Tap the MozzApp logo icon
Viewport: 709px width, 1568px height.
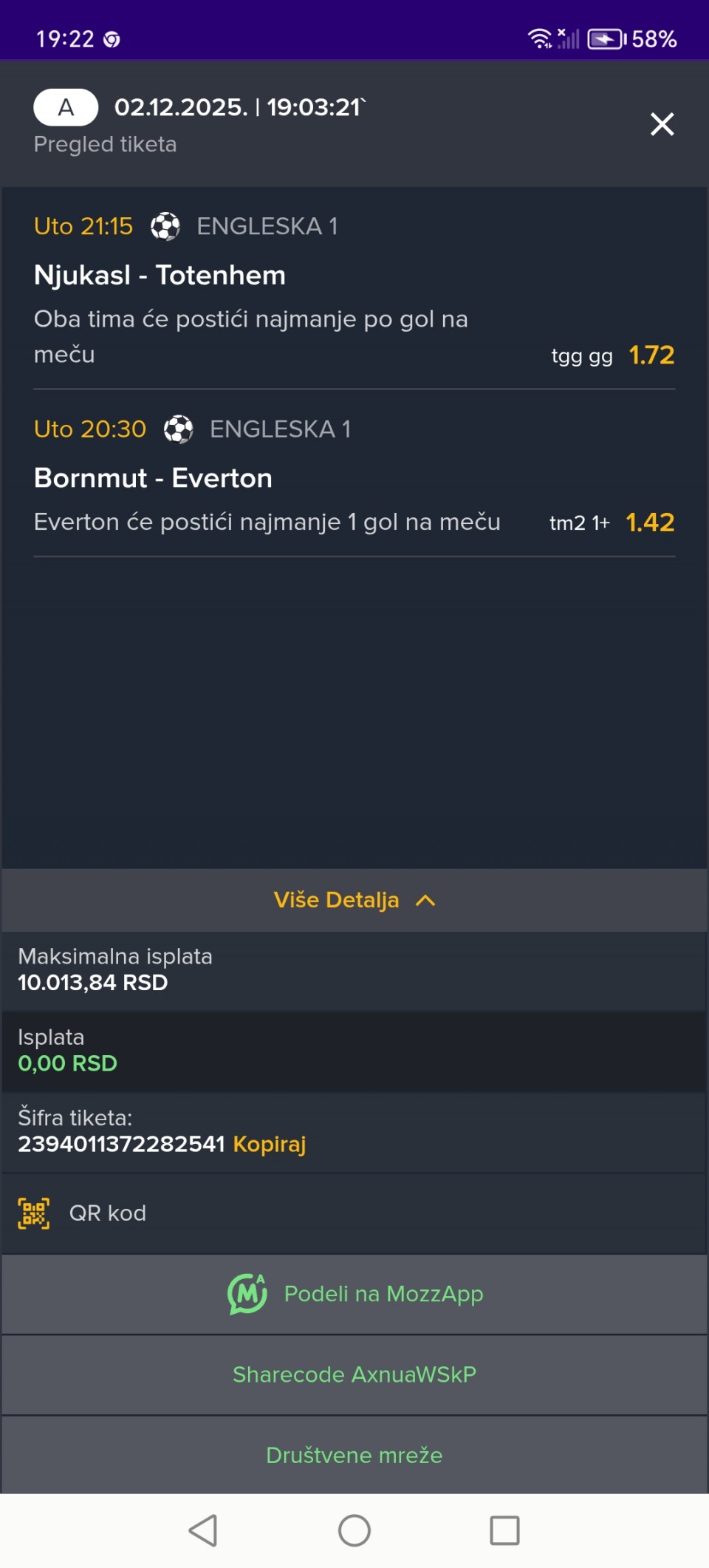pyautogui.click(x=247, y=1294)
